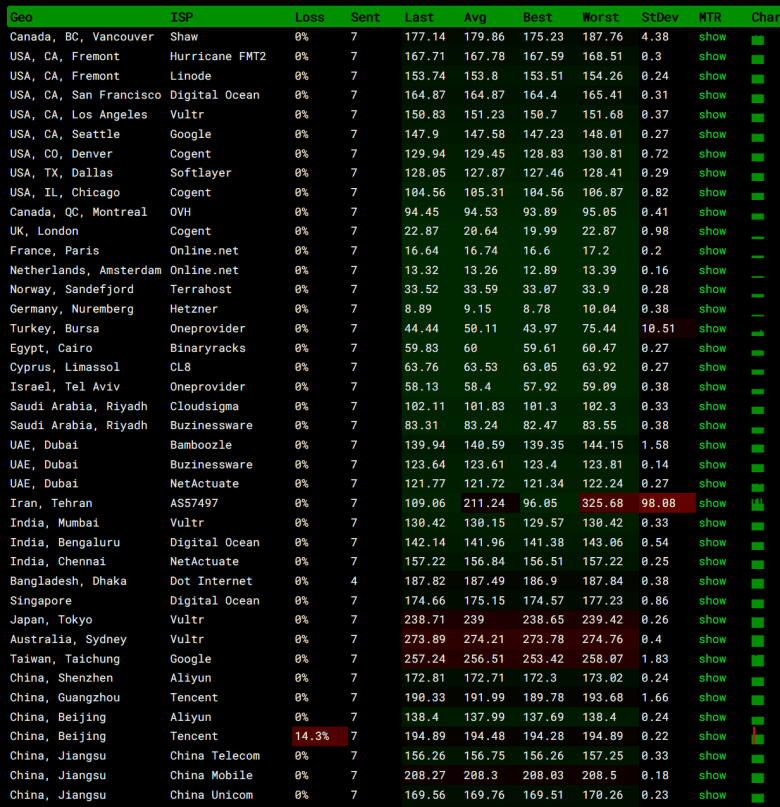Click show for Dallas Softlayer row
780x807 pixels.
pos(712,173)
